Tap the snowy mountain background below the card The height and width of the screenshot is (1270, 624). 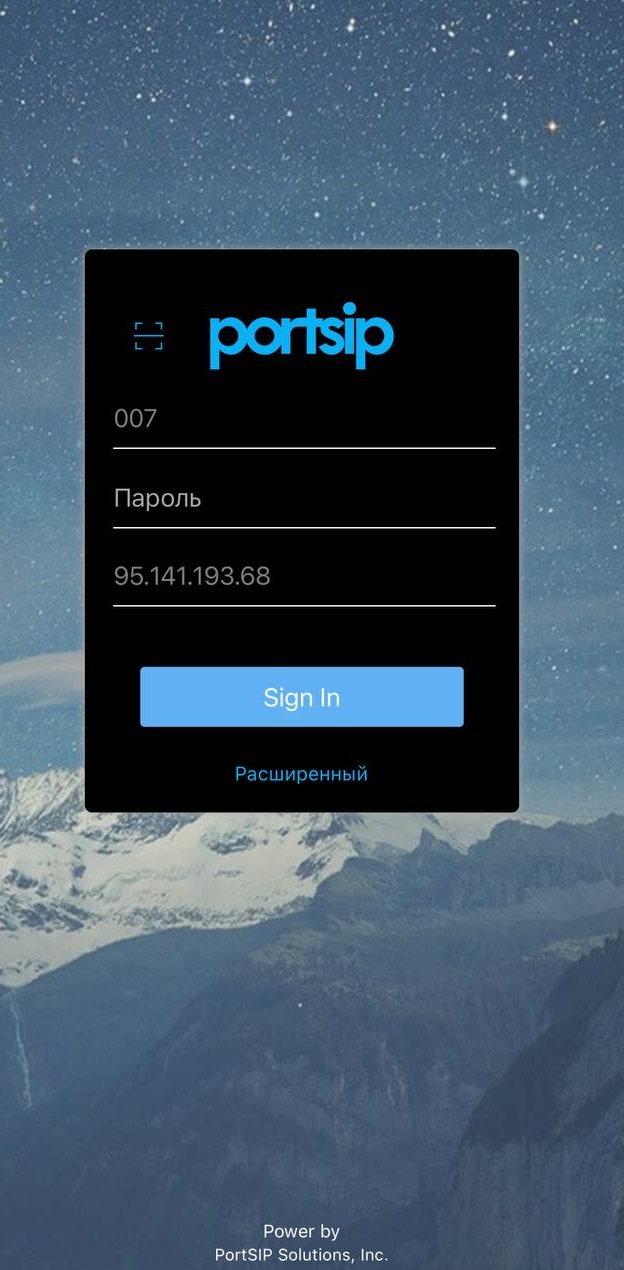click(312, 1000)
